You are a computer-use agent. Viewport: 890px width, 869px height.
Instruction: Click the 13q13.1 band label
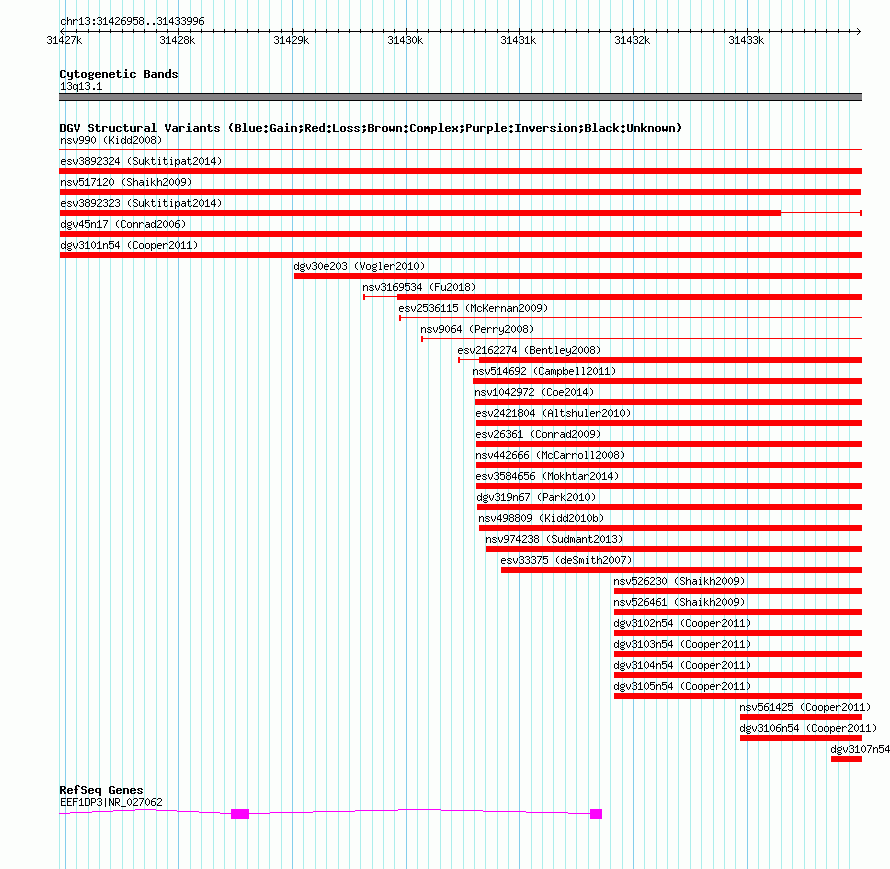point(81,86)
